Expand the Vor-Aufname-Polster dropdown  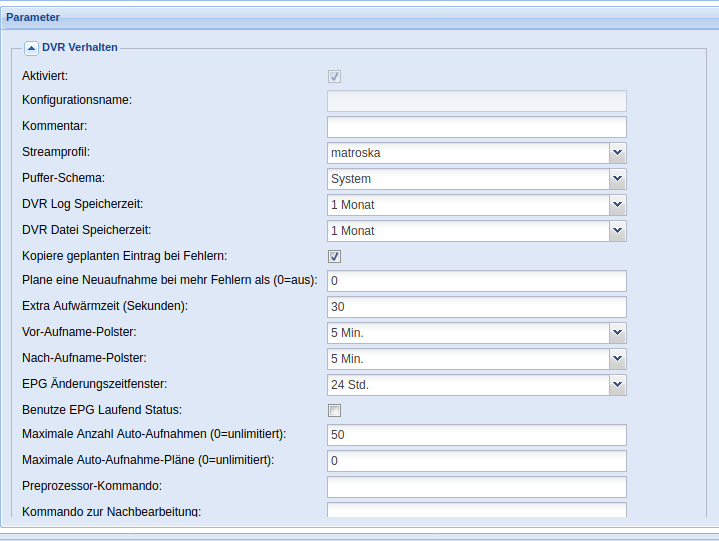(x=617, y=333)
